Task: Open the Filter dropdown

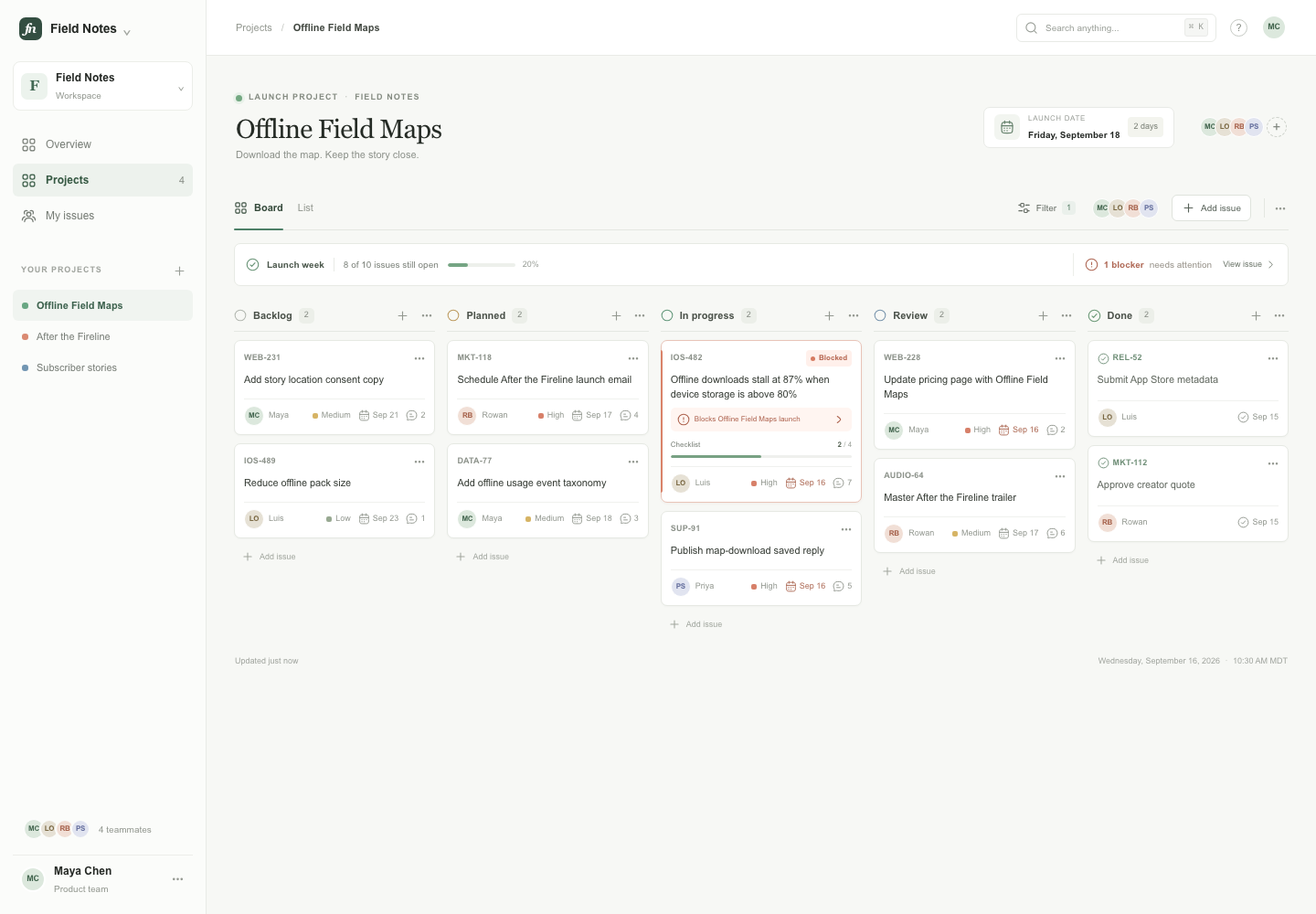Action: [x=1046, y=208]
